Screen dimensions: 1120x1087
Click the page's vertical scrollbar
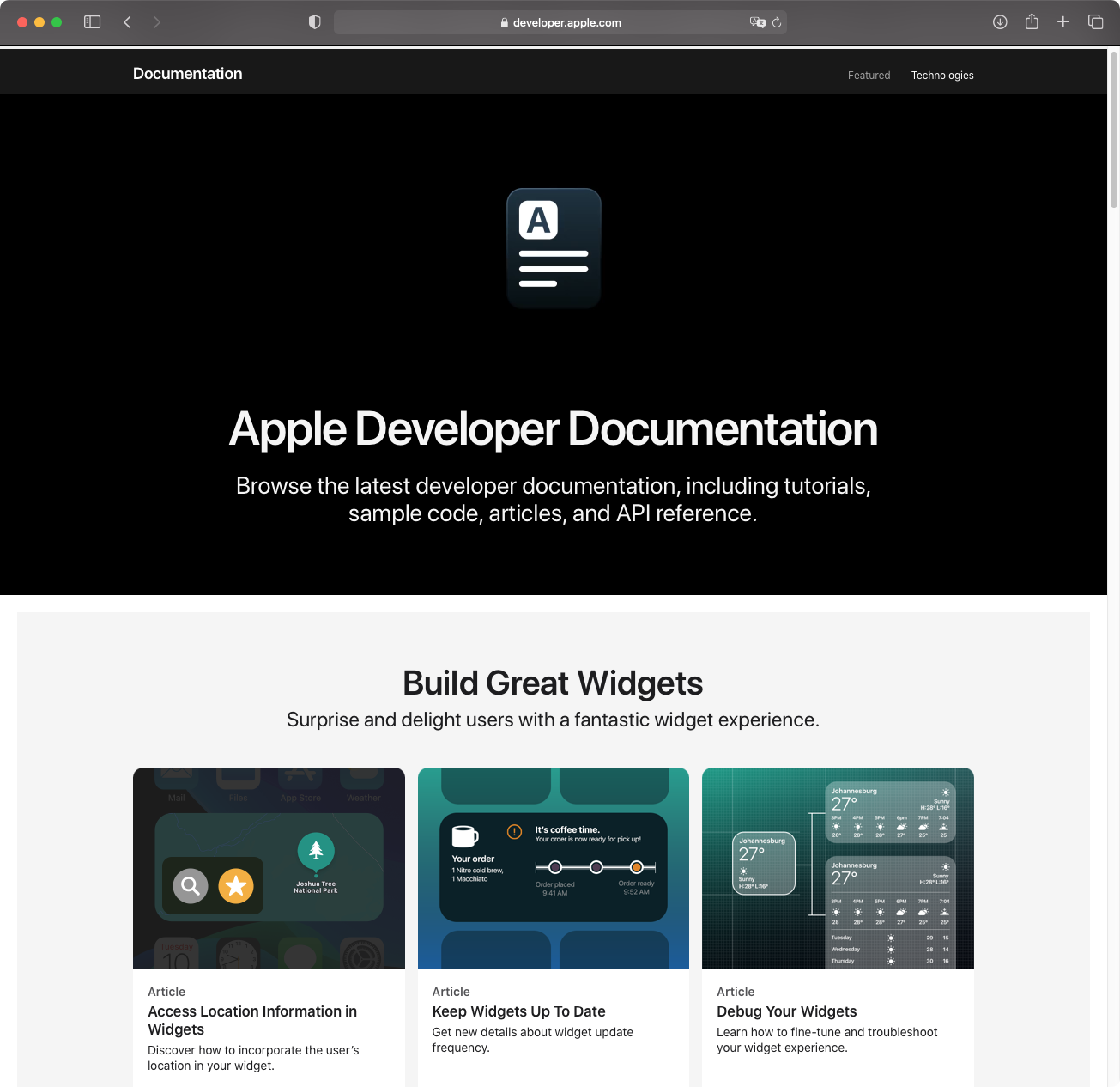pyautogui.click(x=1114, y=131)
